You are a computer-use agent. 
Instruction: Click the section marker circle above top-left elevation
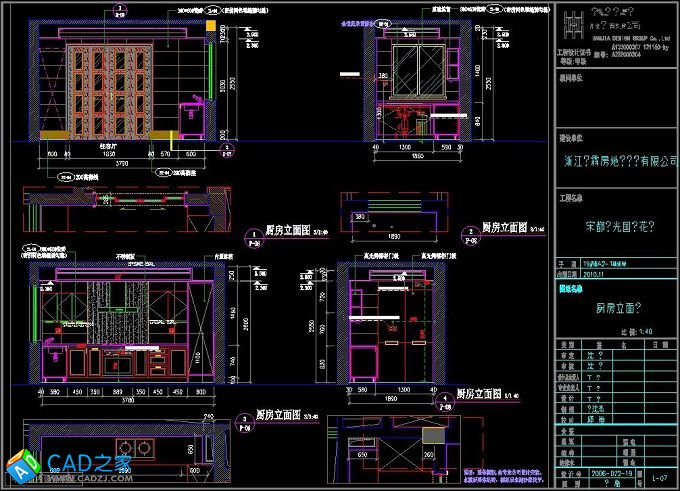click(x=121, y=9)
